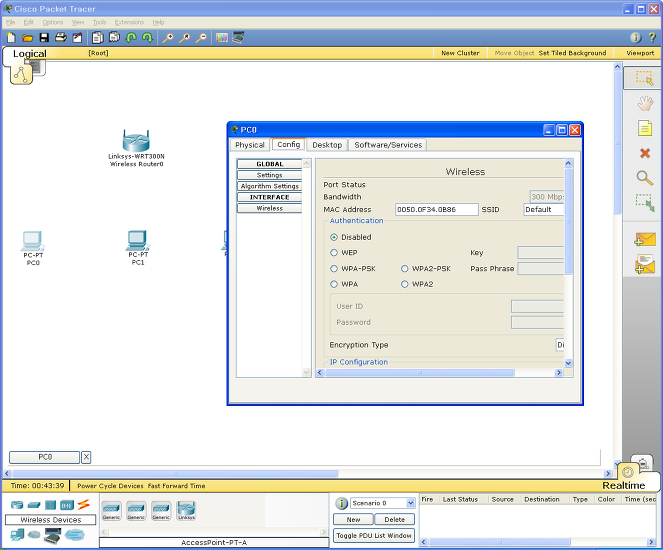Viewport: 663px width, 550px height.
Task: Zoom out with the minus magnifier
Action: (201, 38)
